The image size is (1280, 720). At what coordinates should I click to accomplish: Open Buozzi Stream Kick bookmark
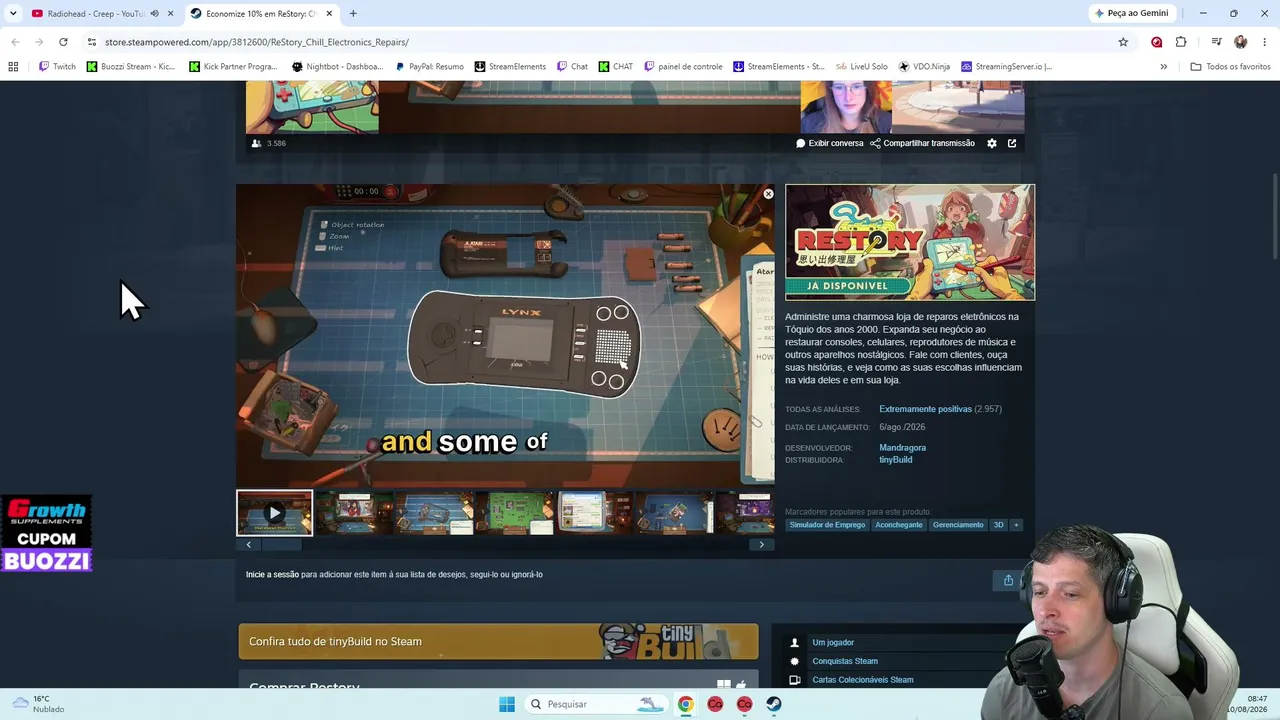point(131,67)
